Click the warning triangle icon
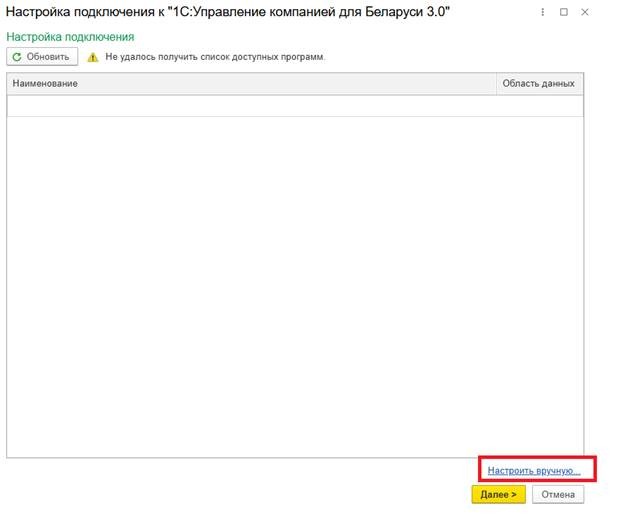623x516 pixels. click(x=93, y=57)
